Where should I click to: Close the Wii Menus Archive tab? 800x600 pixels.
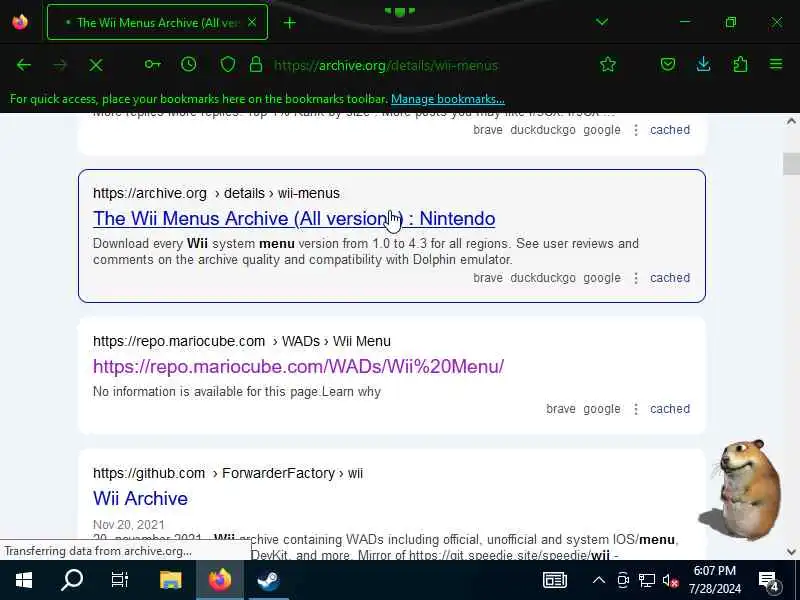[252, 22]
